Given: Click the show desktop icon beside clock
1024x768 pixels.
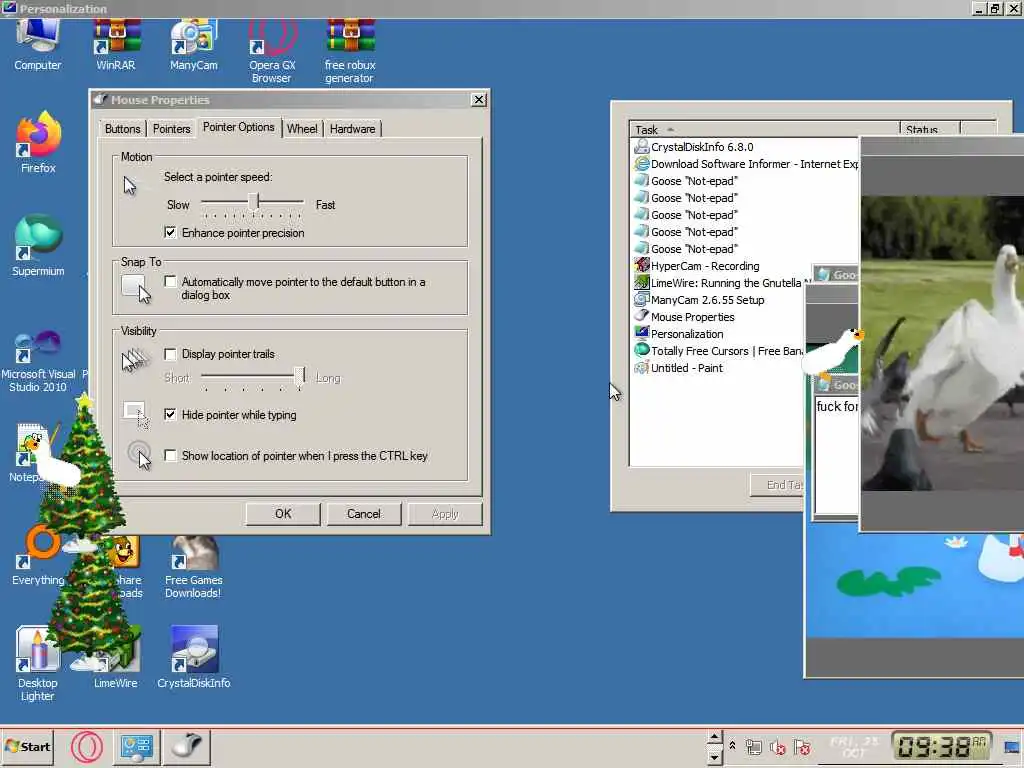Looking at the screenshot, I should (x=1012, y=747).
